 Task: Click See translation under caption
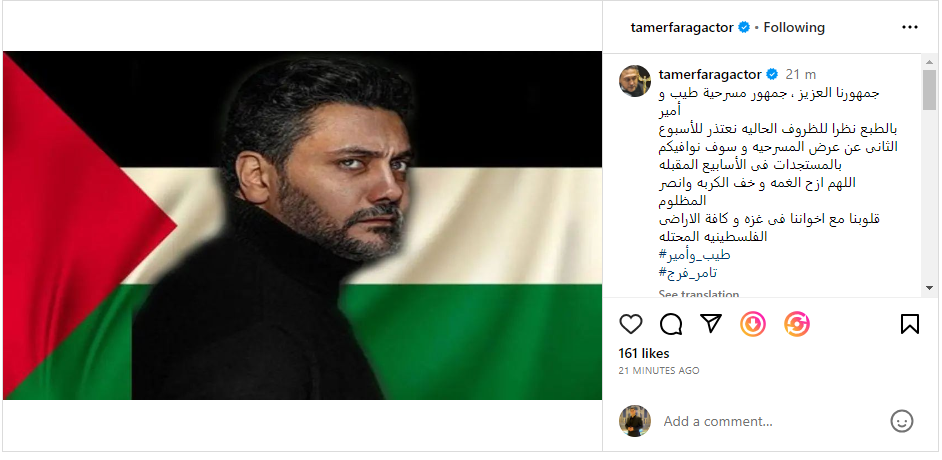point(699,294)
